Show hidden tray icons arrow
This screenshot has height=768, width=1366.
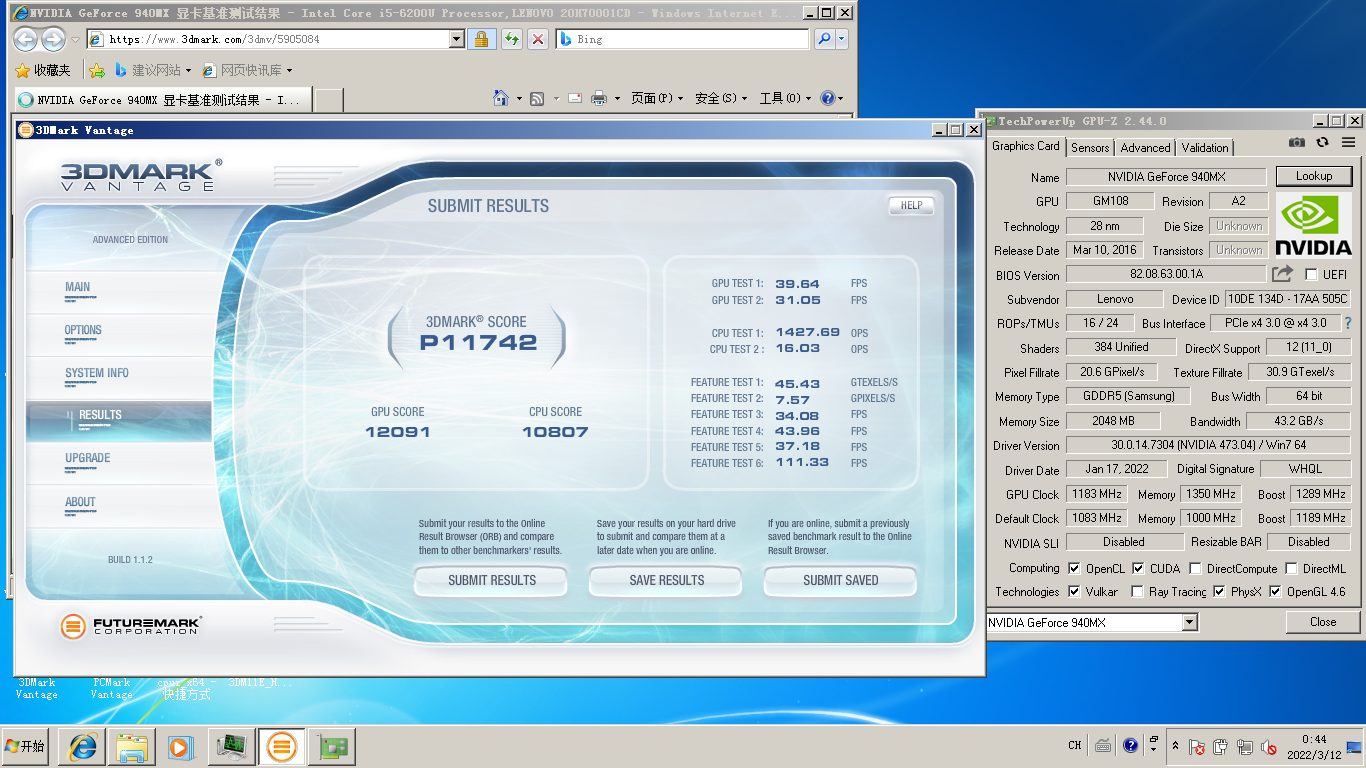coord(1175,746)
